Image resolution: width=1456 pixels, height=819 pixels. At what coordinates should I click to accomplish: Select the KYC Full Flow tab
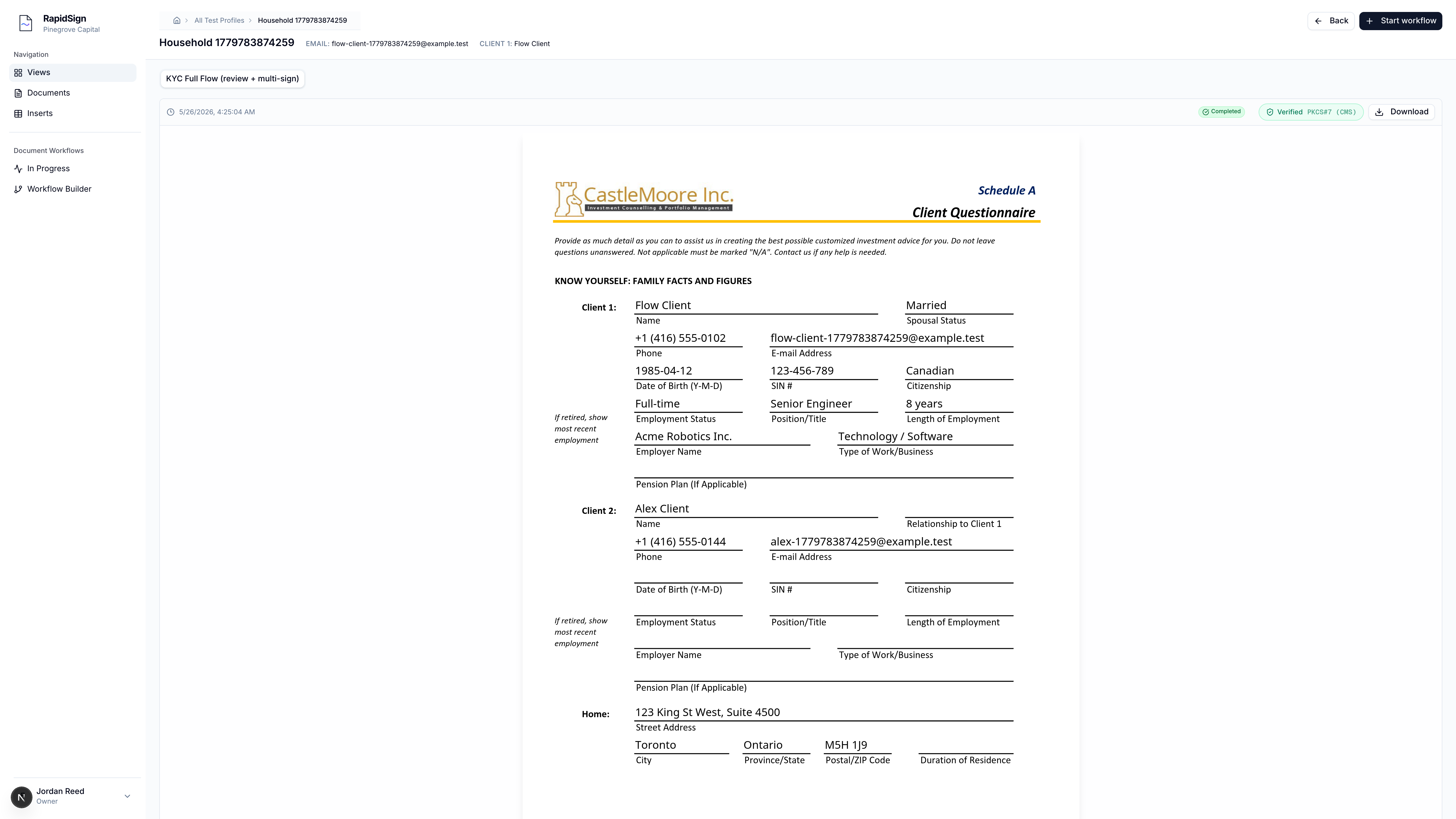pyautogui.click(x=232, y=78)
